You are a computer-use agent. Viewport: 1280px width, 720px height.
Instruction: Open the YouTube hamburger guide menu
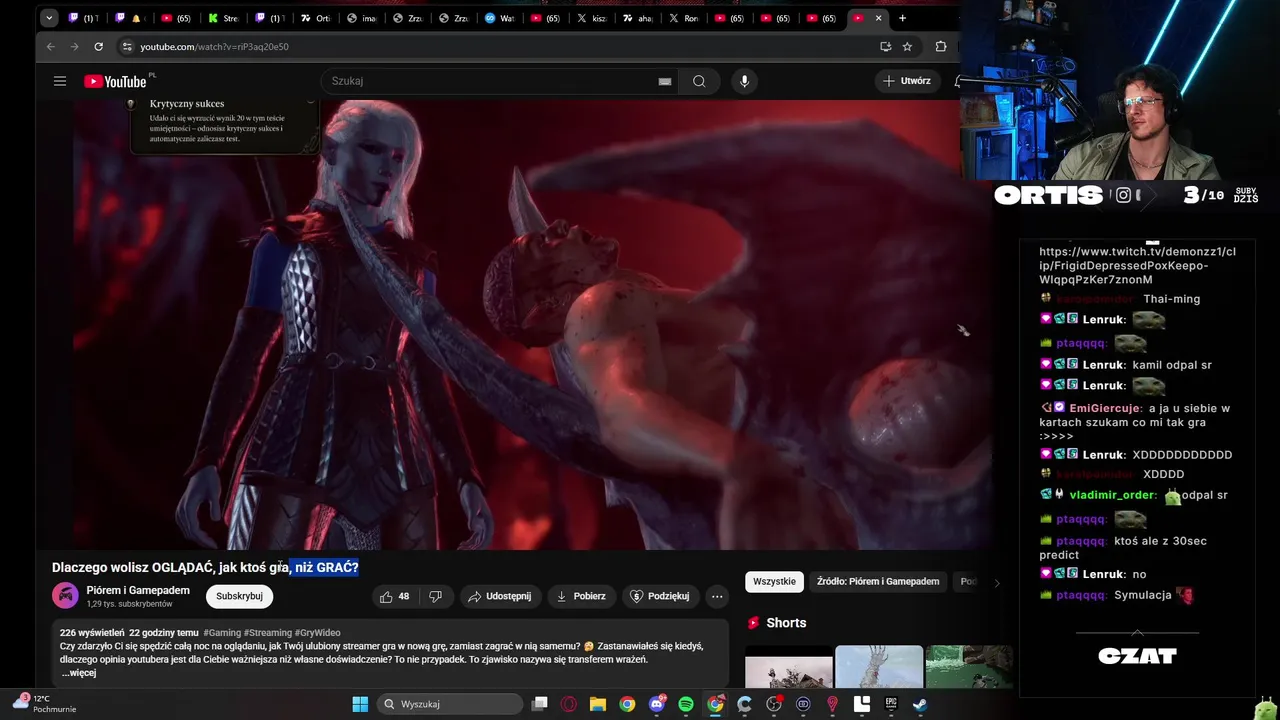coord(60,81)
